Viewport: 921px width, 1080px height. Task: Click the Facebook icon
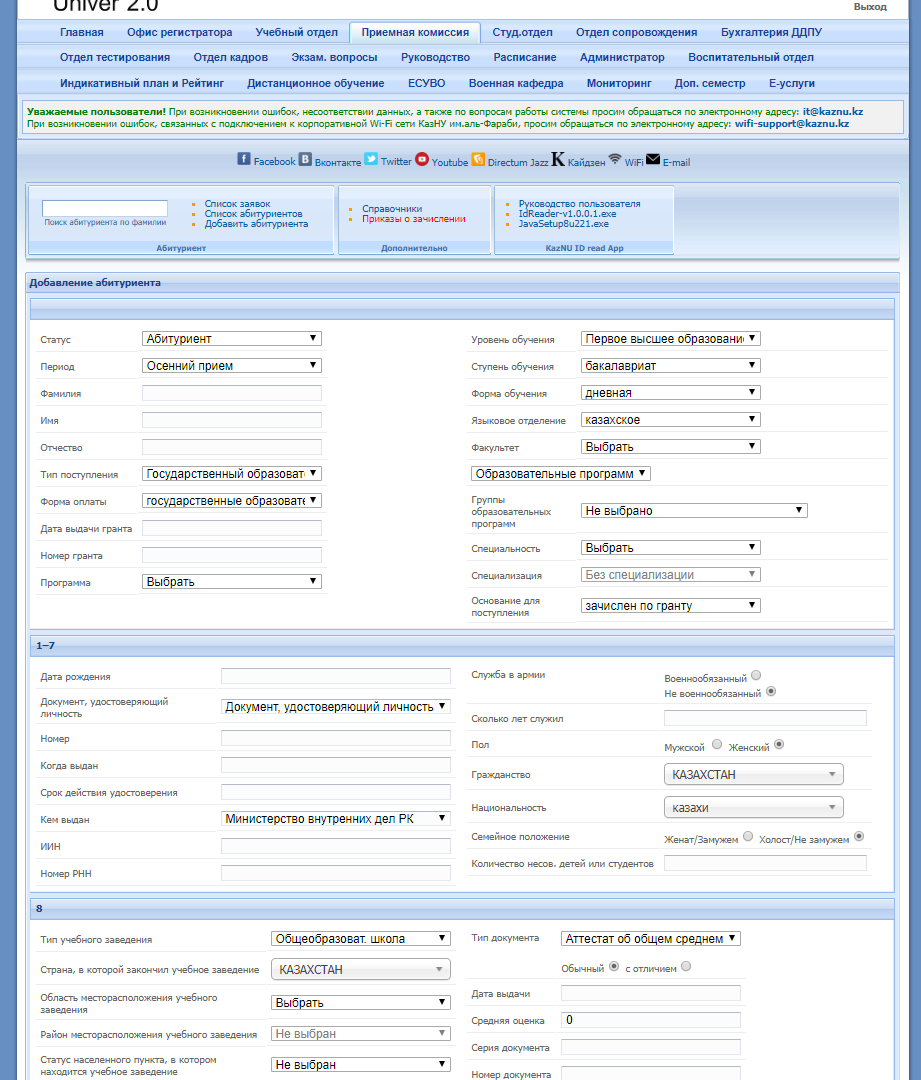[244, 159]
